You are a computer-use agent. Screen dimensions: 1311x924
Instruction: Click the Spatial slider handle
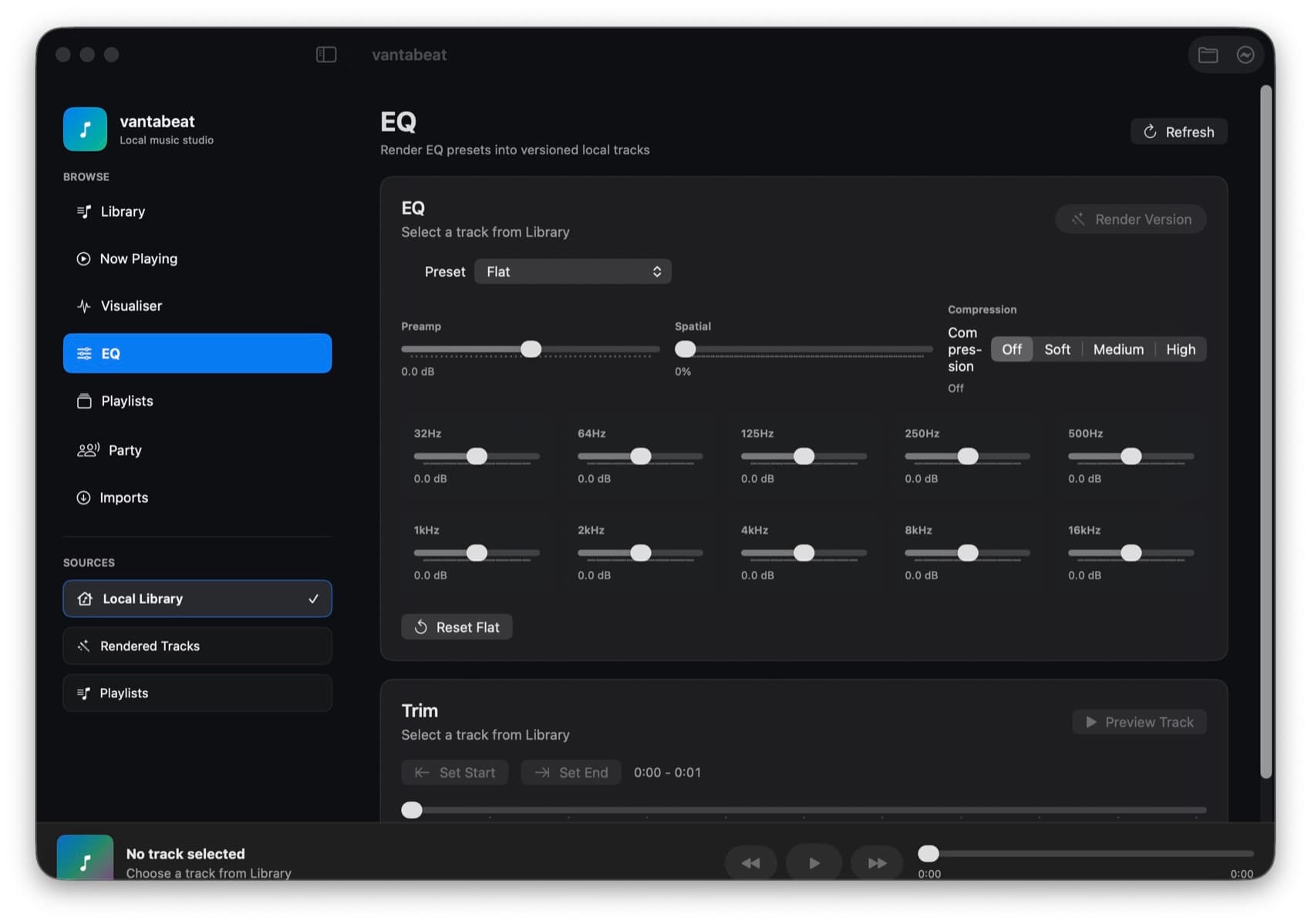click(685, 349)
